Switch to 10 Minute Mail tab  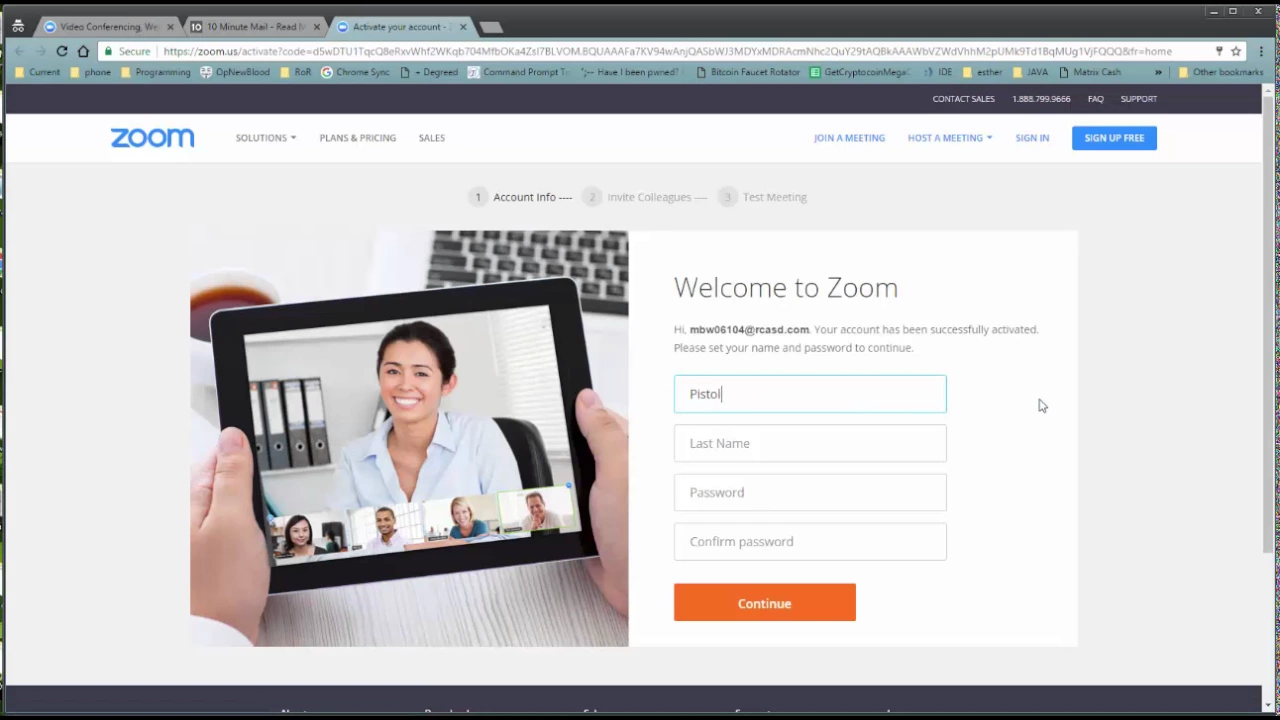pyautogui.click(x=255, y=27)
